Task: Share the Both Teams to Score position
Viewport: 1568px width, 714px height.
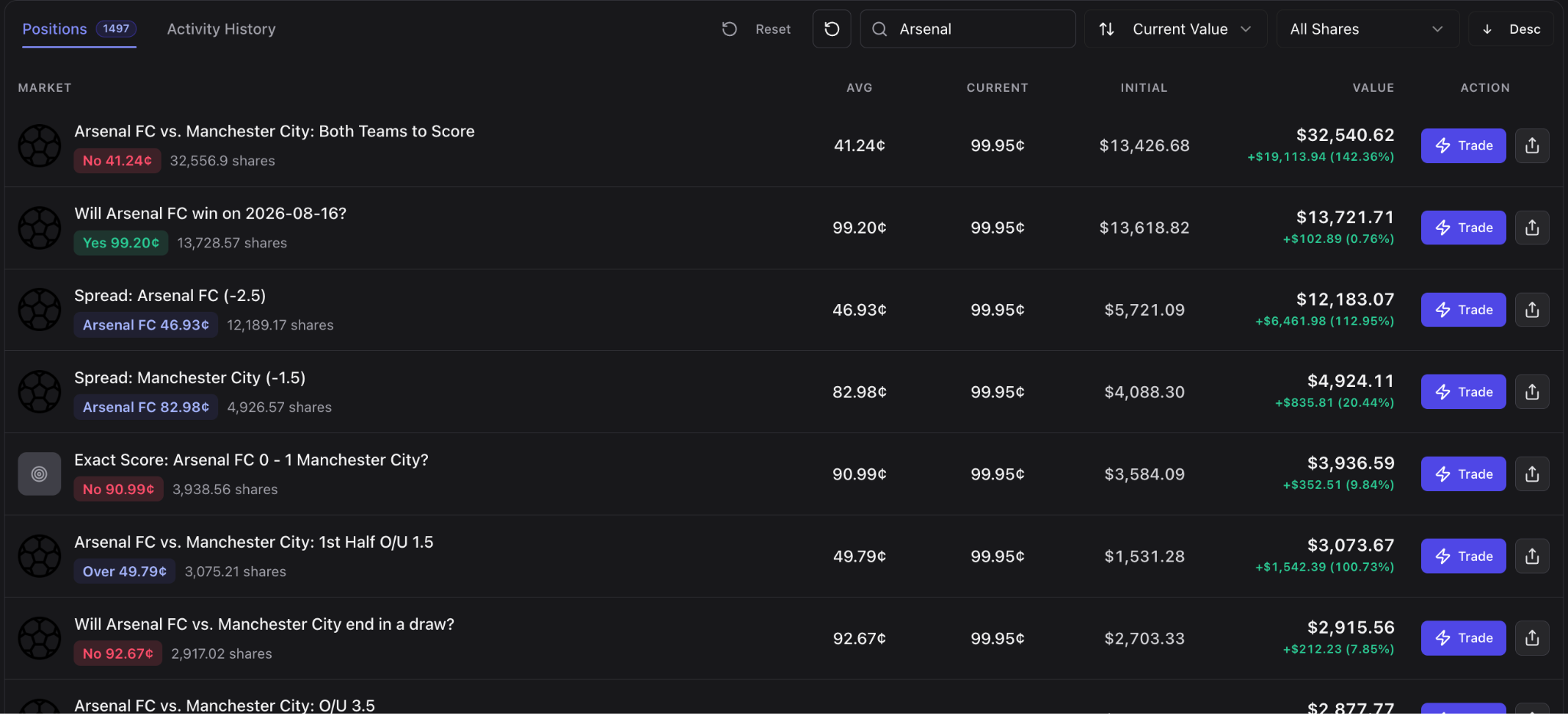Action: point(1532,146)
